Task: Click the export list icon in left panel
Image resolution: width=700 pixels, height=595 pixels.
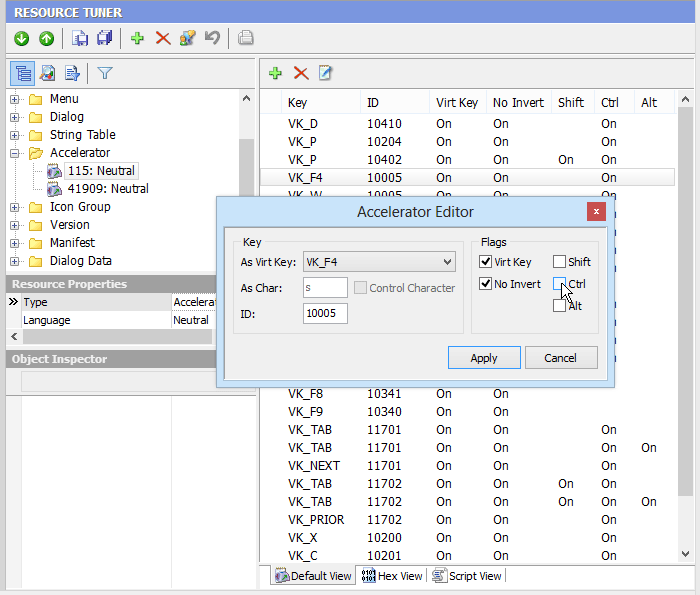Action: [x=72, y=73]
